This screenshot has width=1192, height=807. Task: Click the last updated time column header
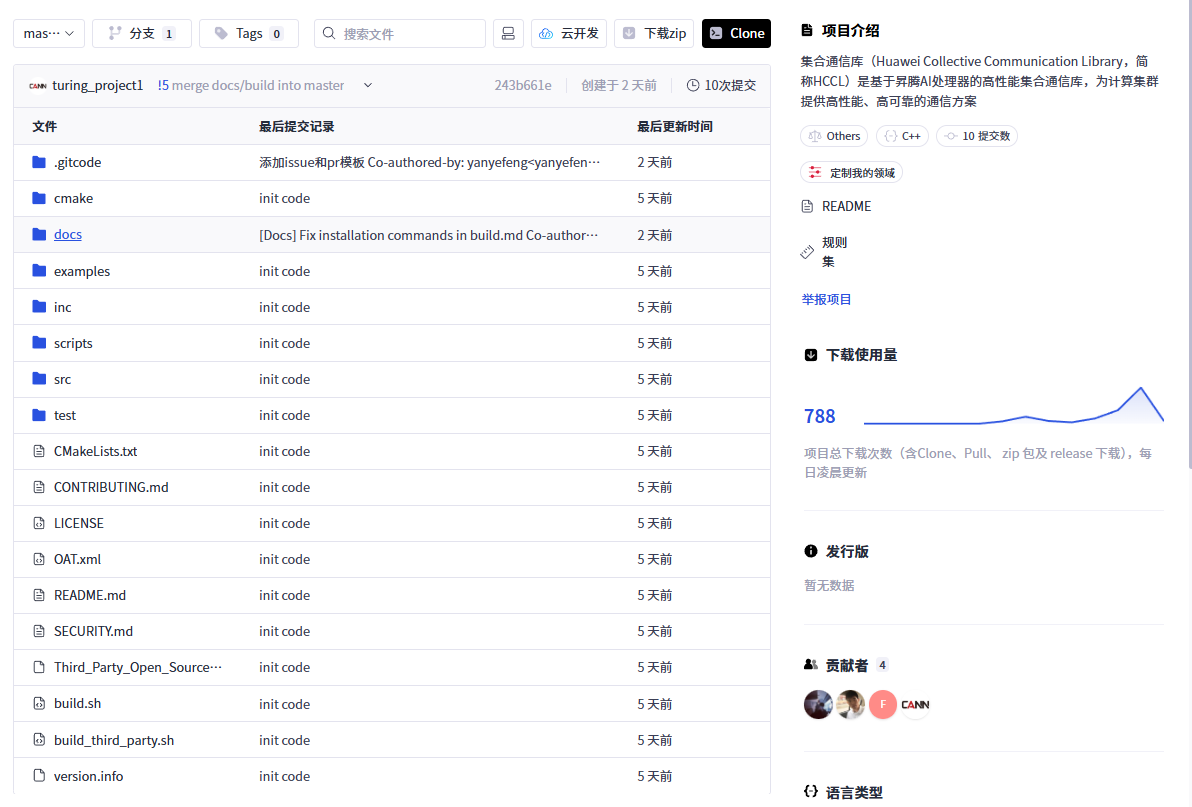click(675, 126)
